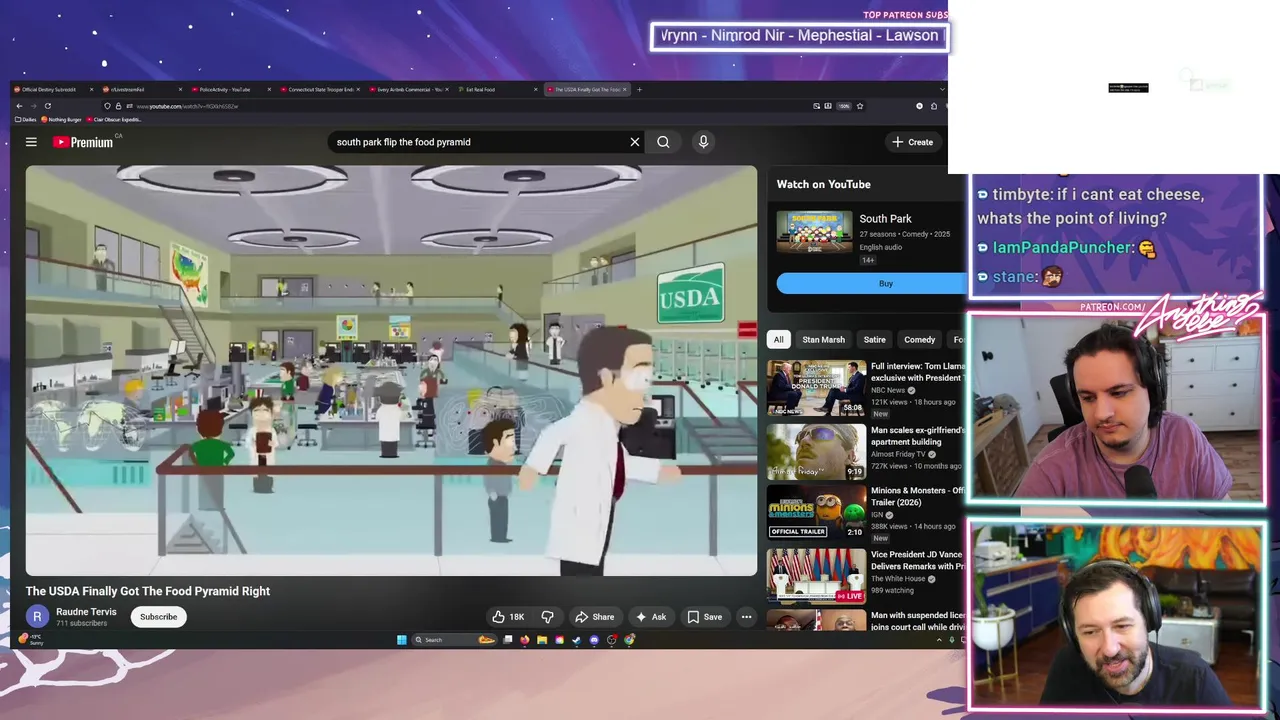Click the magnifier search button
Viewport: 1280px width, 720px height.
pos(663,142)
